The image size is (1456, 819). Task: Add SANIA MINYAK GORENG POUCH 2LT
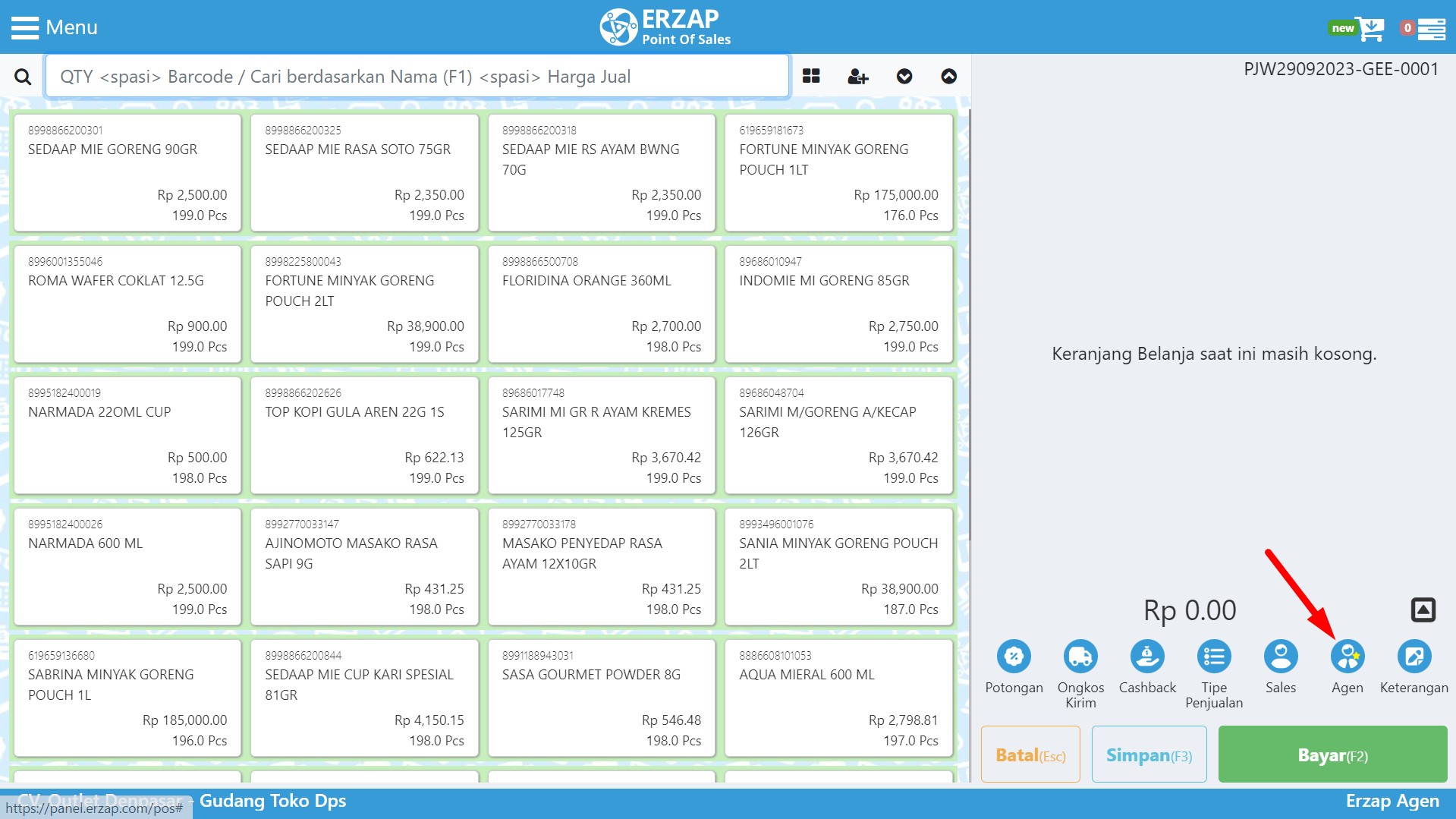coord(838,567)
